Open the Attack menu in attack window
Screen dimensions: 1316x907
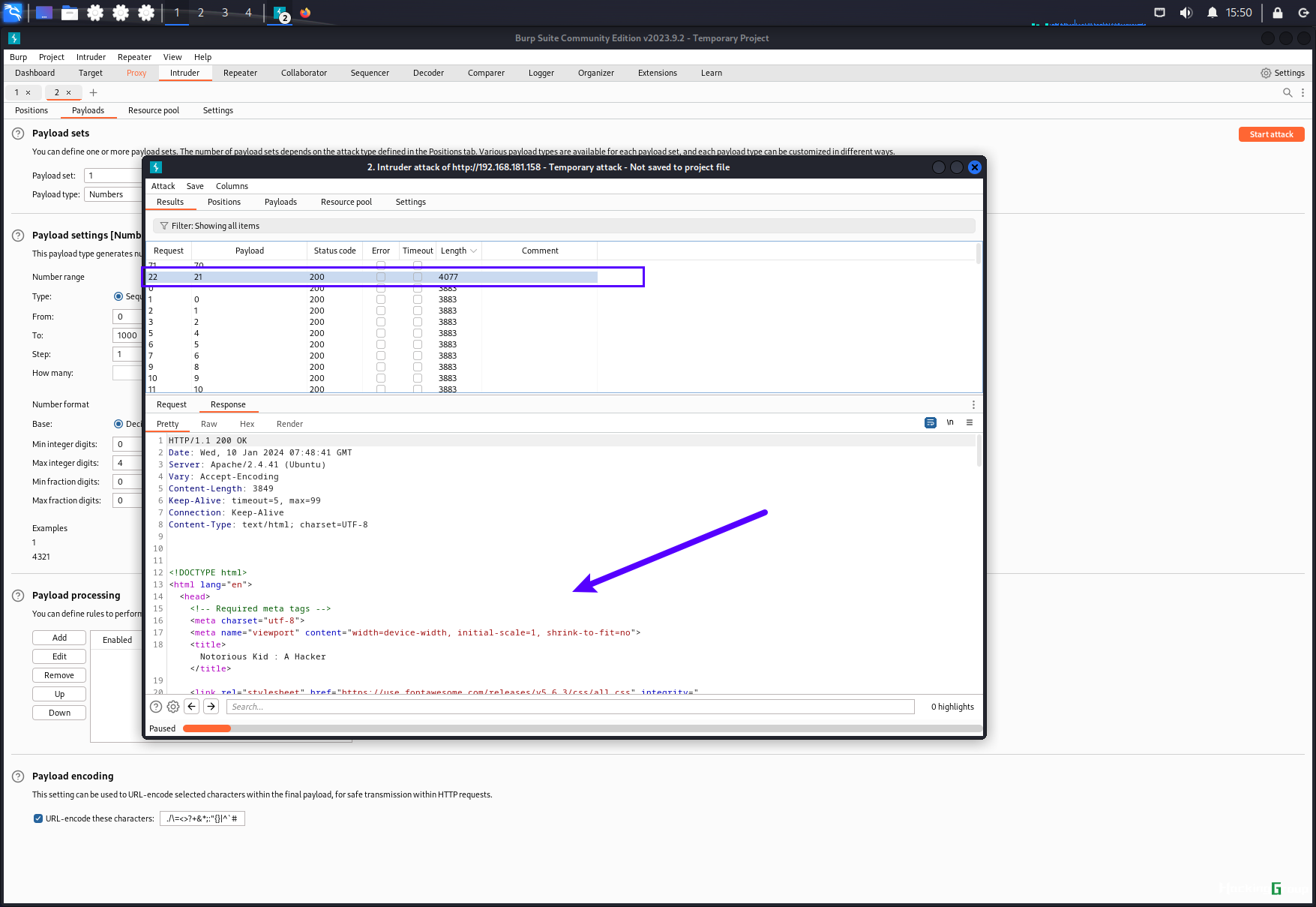[163, 186]
